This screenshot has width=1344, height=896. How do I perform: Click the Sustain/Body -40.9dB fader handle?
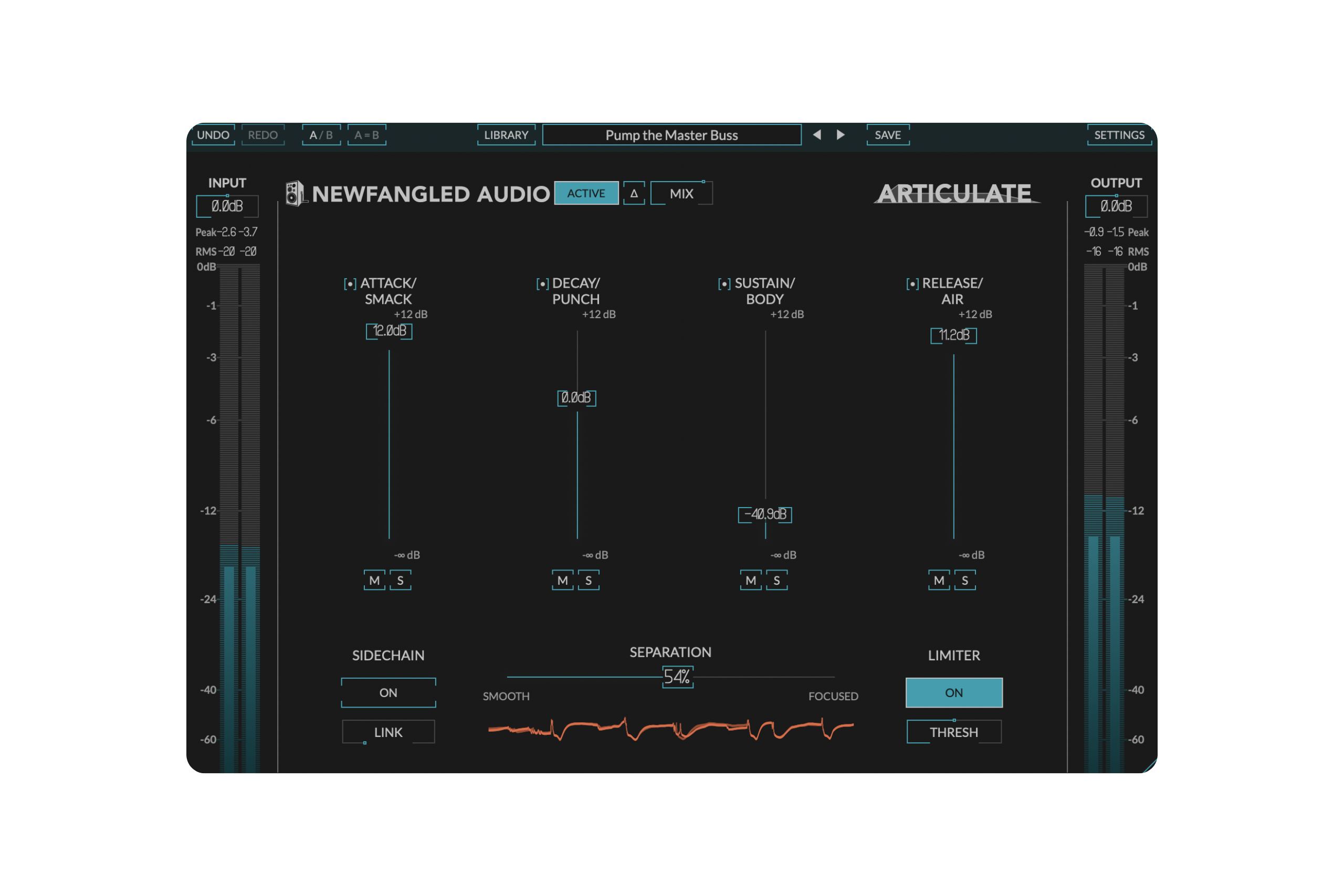[765, 514]
